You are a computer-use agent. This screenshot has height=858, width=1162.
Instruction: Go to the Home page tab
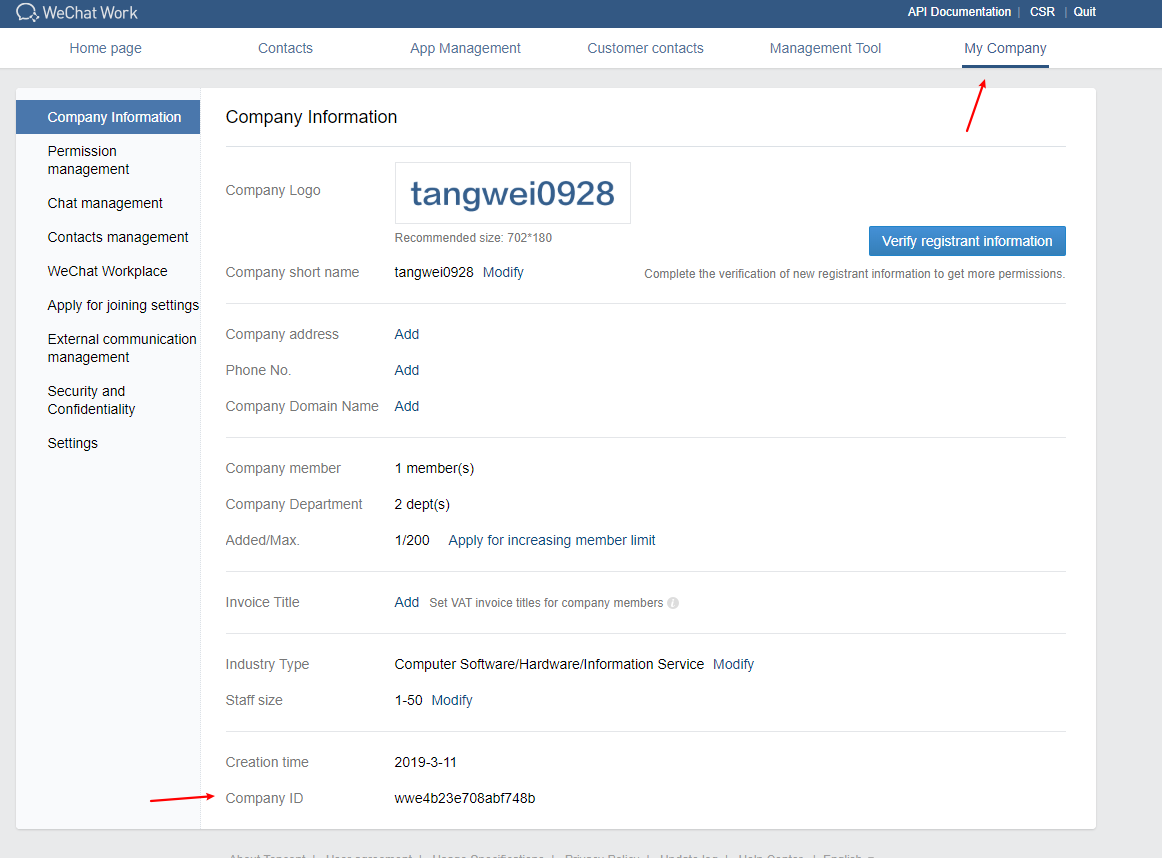[x=105, y=48]
